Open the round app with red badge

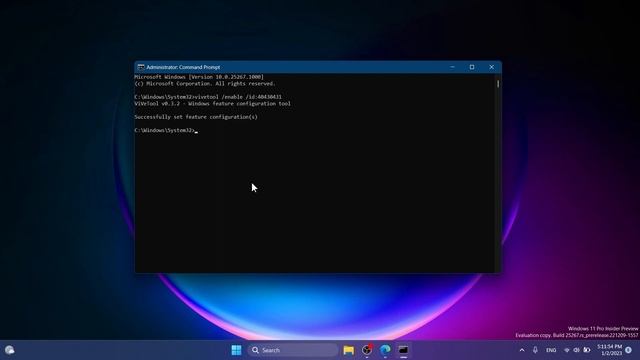[x=367, y=350]
